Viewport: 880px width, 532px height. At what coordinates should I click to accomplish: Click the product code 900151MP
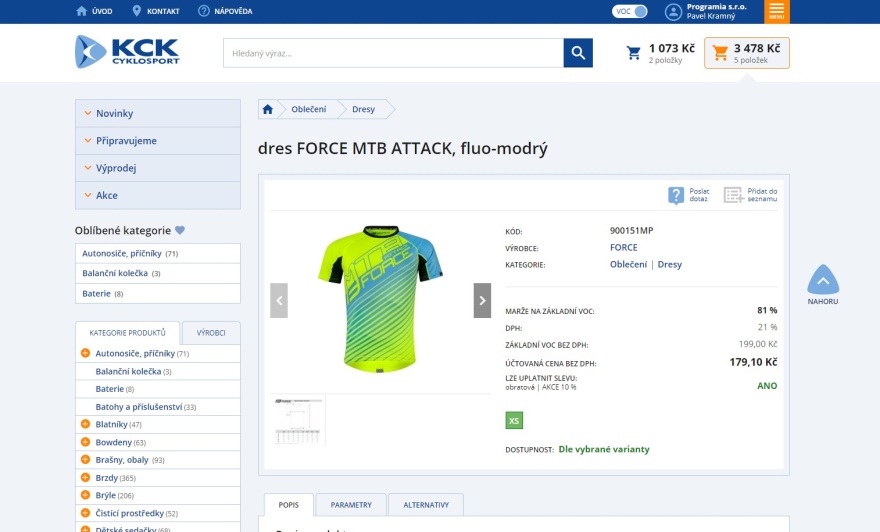click(x=631, y=231)
